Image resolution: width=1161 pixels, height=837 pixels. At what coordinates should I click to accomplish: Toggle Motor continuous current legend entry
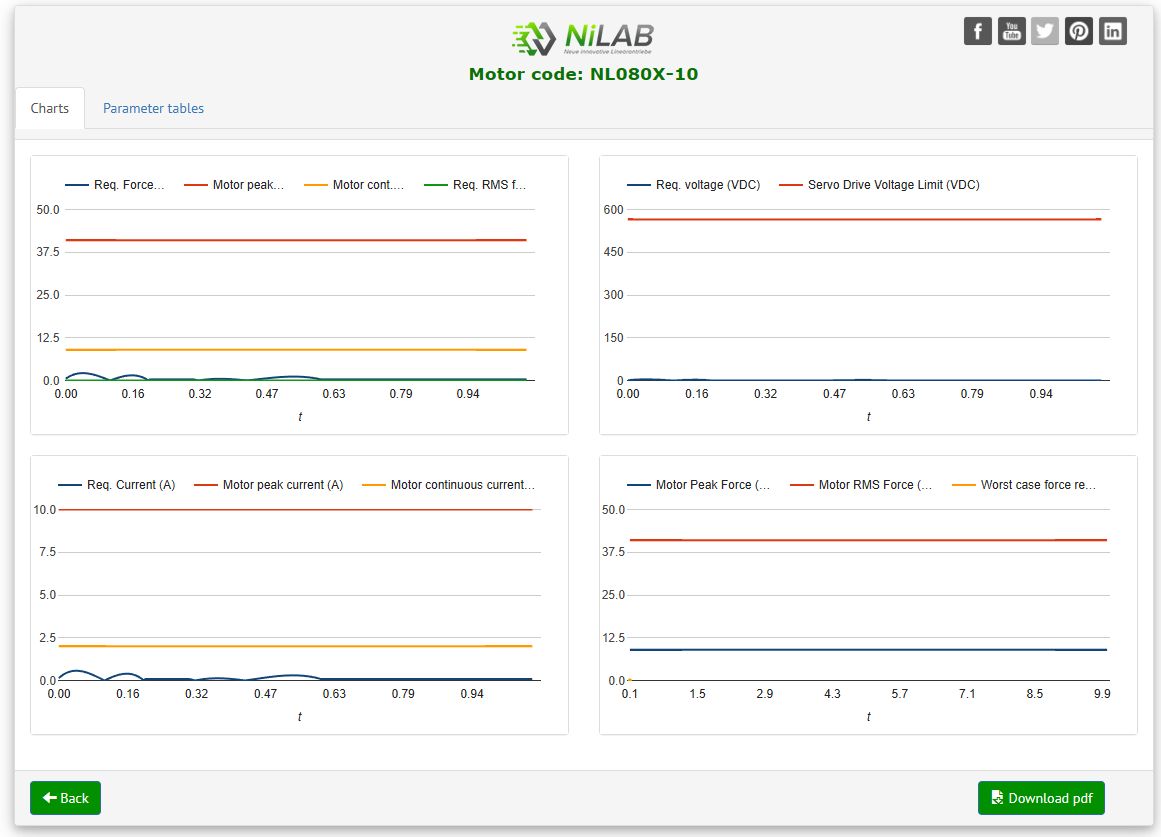[448, 485]
